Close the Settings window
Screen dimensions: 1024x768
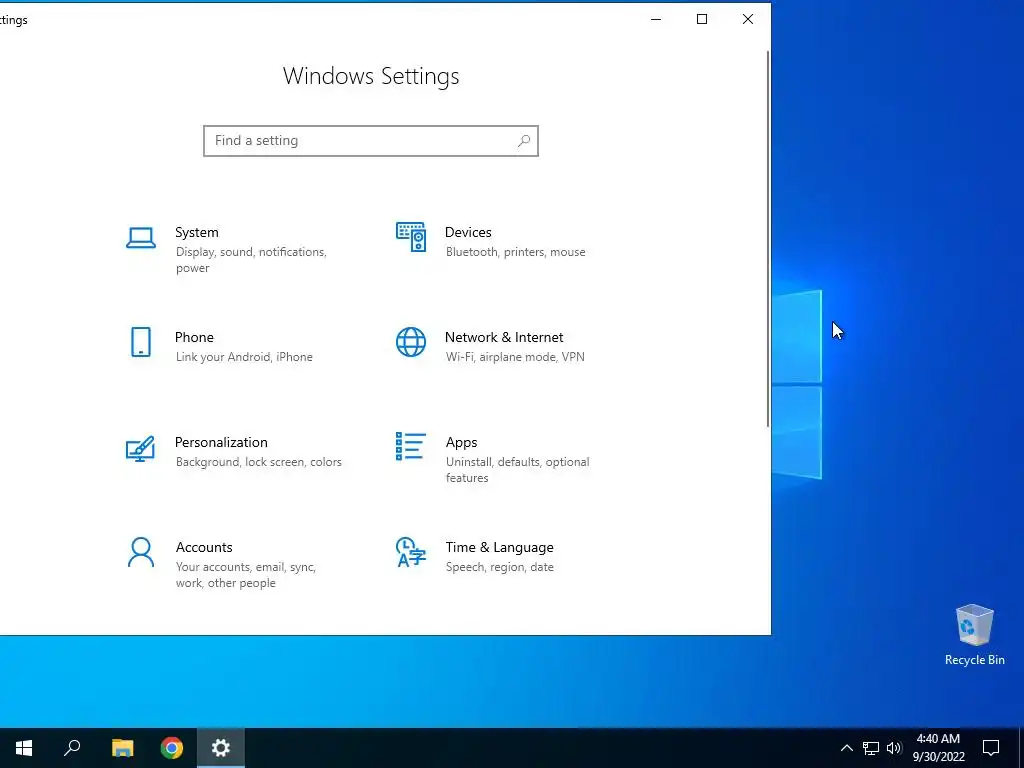748,20
